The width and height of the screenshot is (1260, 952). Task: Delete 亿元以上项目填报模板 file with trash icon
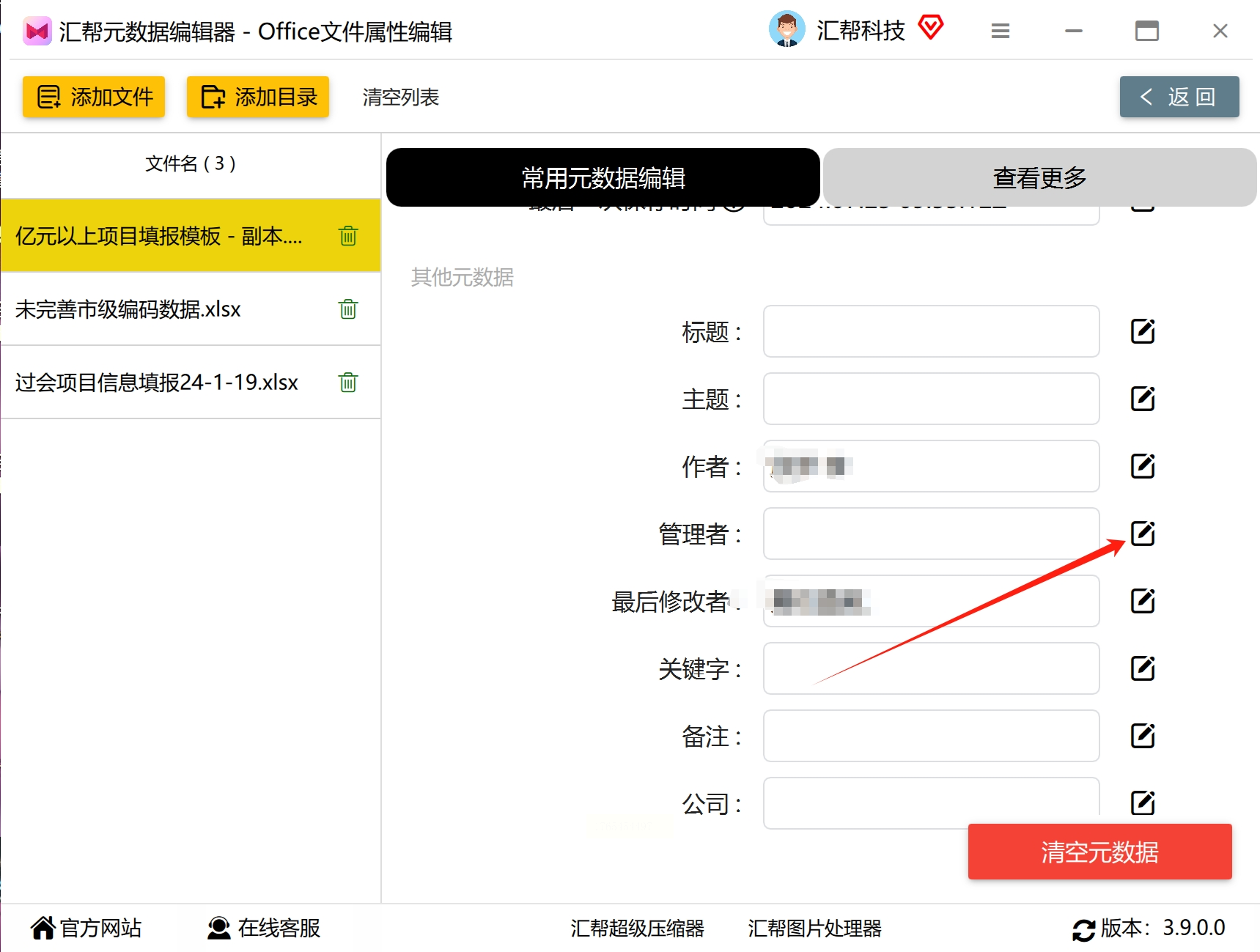348,236
